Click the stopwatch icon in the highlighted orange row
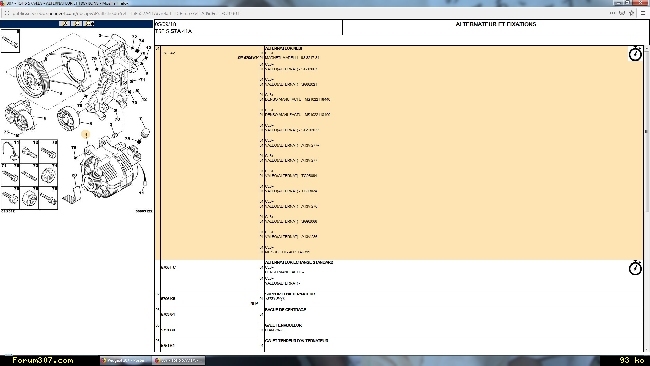 click(x=635, y=54)
